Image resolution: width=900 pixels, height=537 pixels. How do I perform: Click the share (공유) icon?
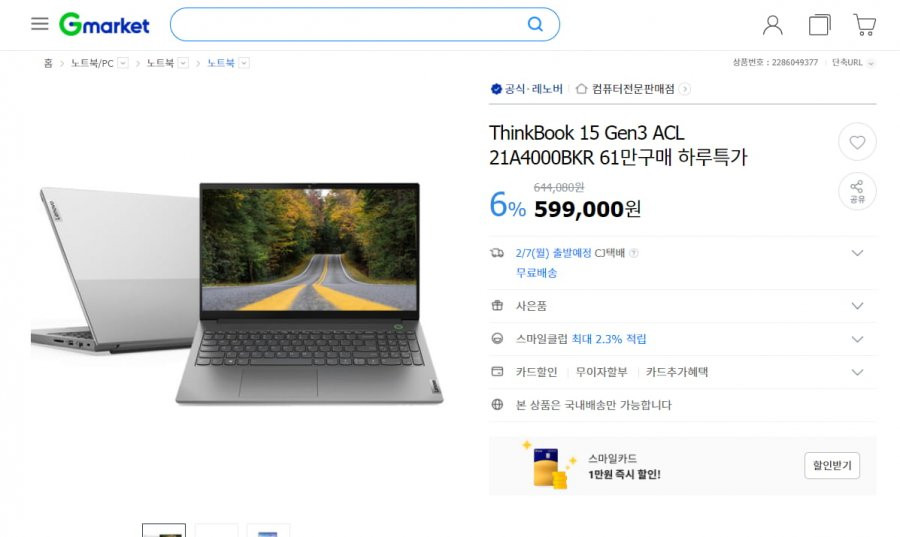pyautogui.click(x=857, y=191)
